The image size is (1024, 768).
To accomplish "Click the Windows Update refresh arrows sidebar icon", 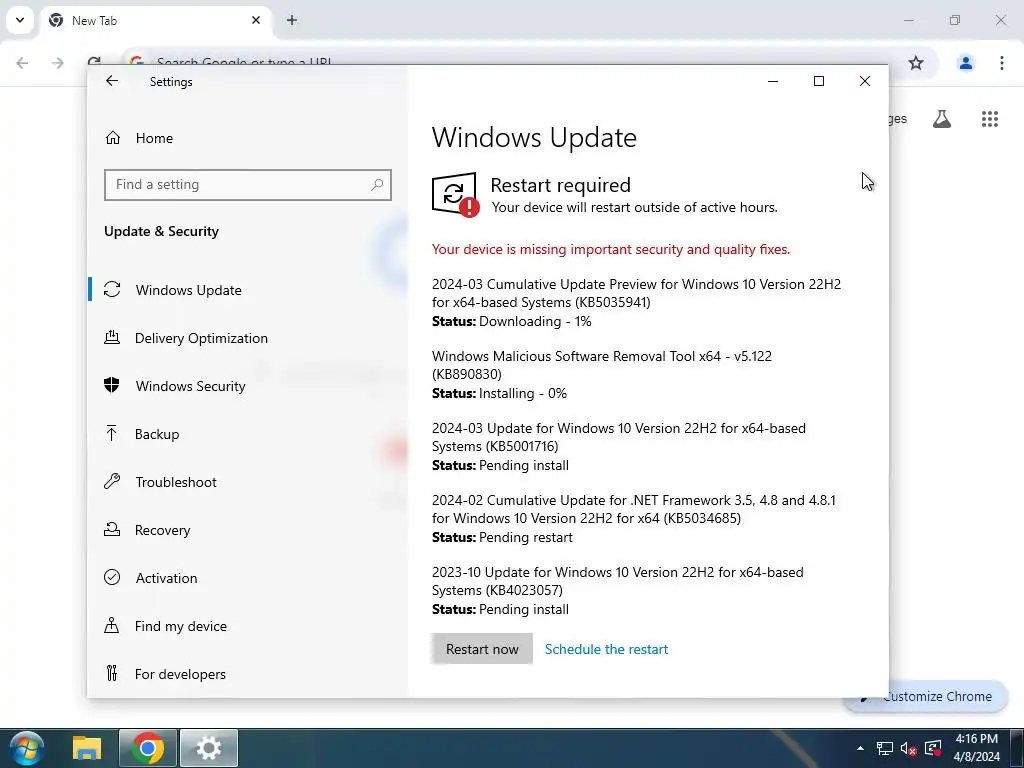I will tap(112, 289).
